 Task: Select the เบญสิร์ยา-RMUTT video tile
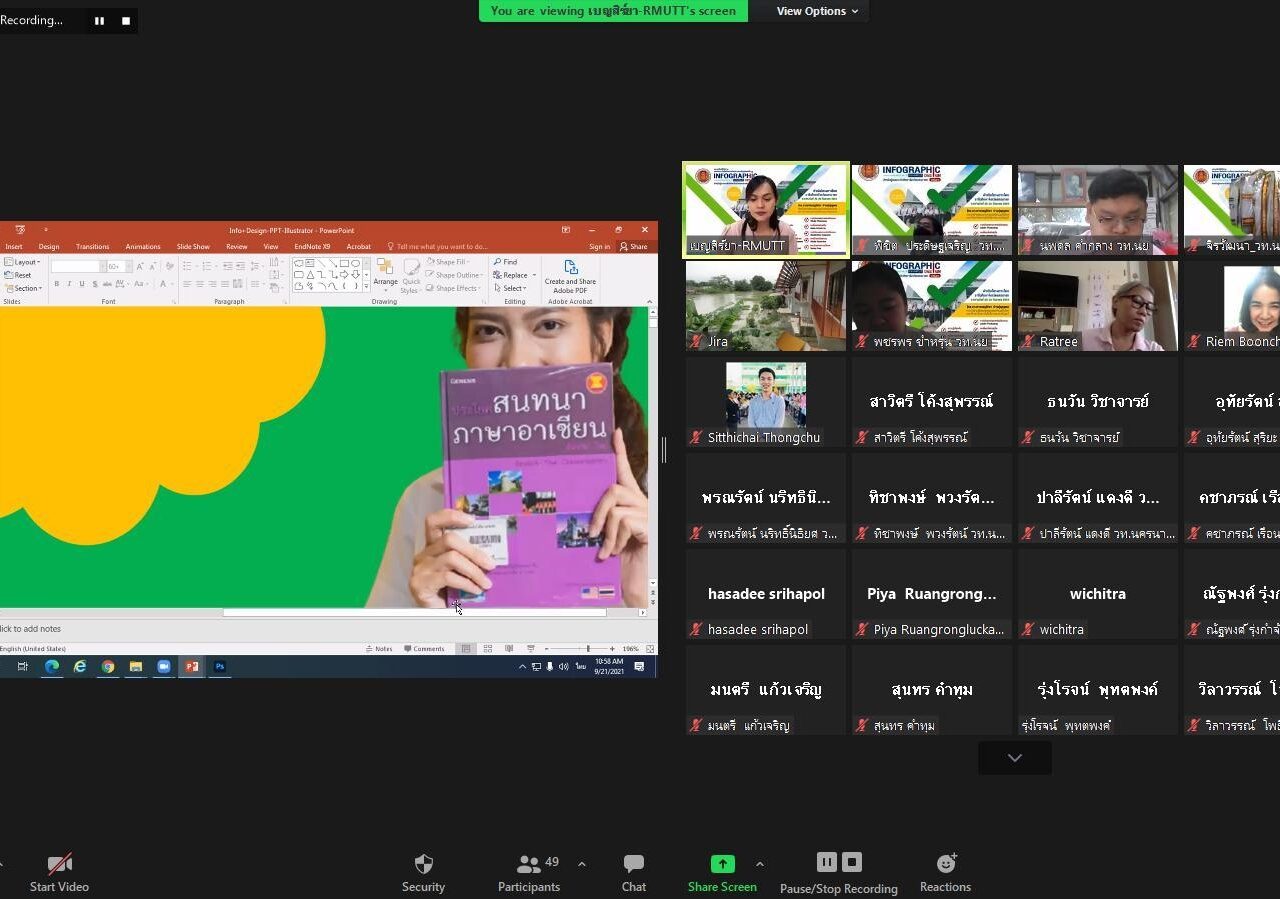click(766, 210)
